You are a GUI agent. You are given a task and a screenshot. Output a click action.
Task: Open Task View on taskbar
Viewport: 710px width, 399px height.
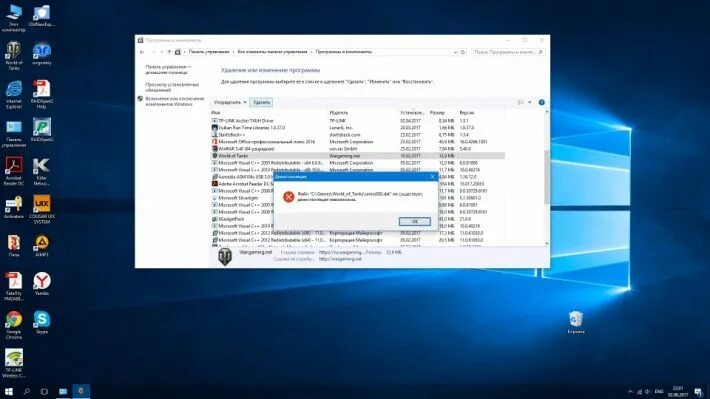coord(44,391)
